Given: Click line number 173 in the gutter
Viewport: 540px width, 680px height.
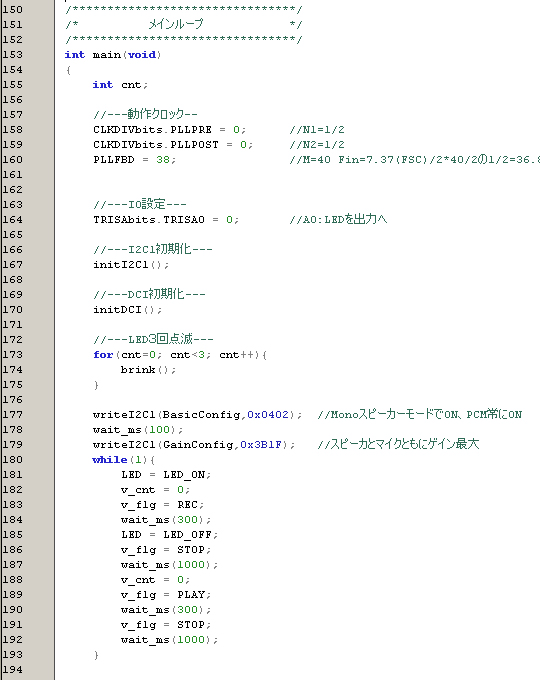Looking at the screenshot, I should pyautogui.click(x=13, y=355).
